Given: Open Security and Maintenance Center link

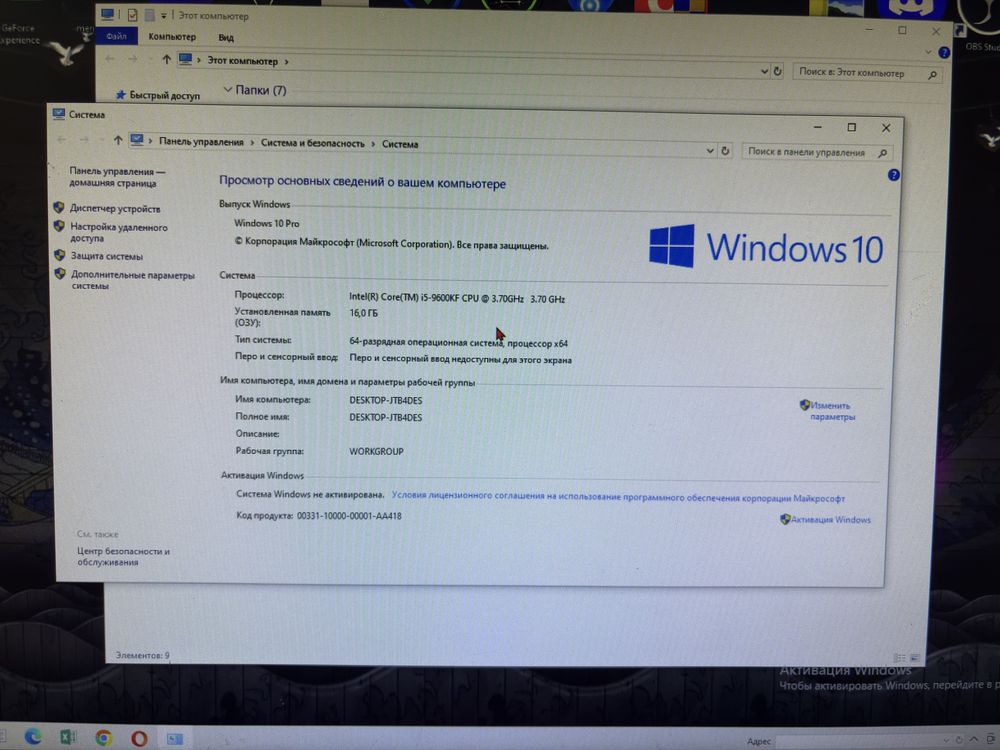Looking at the screenshot, I should click(x=123, y=557).
